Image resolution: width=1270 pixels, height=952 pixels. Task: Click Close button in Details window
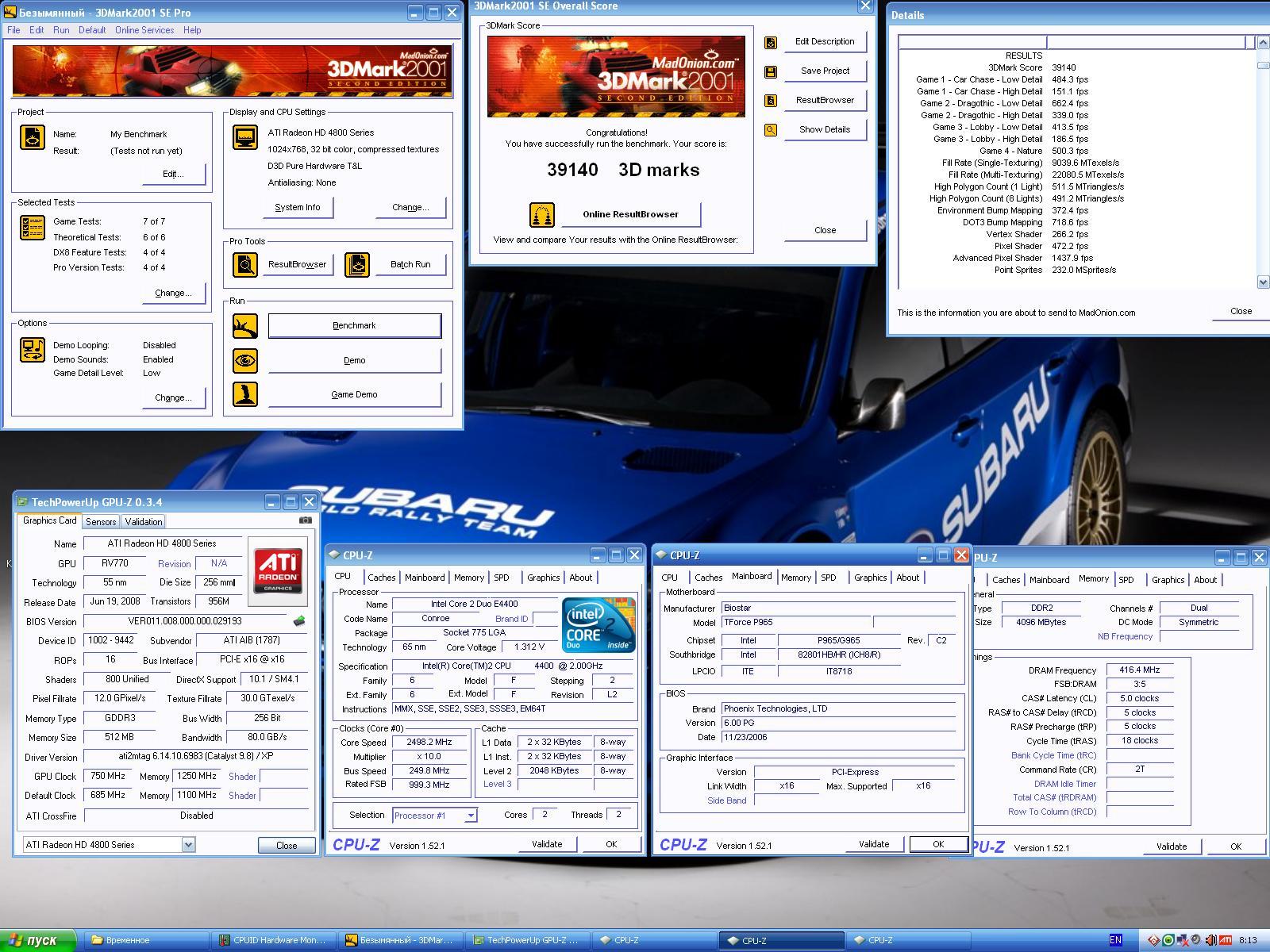click(x=1241, y=311)
